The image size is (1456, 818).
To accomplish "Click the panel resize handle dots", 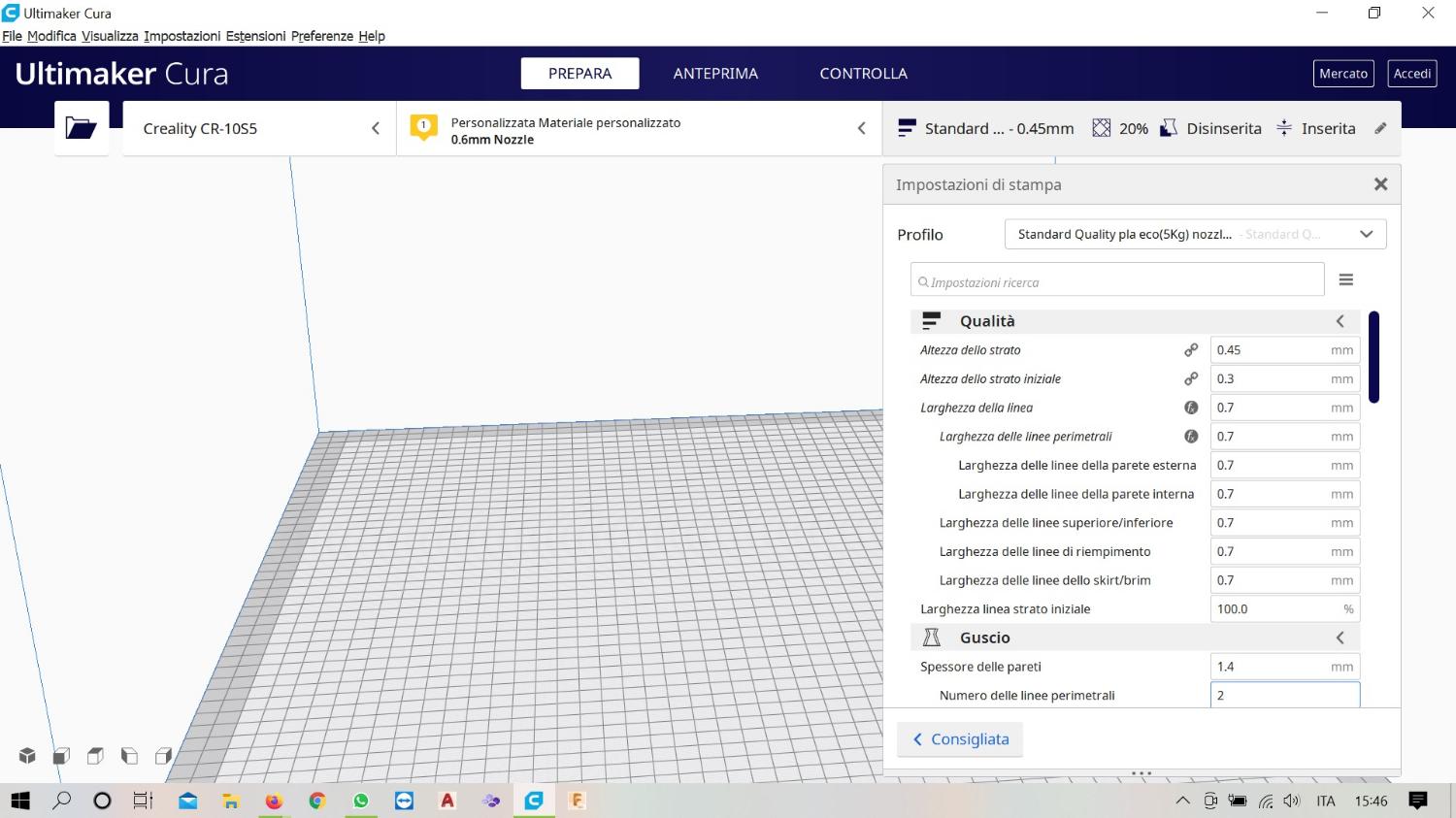I will 1142,773.
